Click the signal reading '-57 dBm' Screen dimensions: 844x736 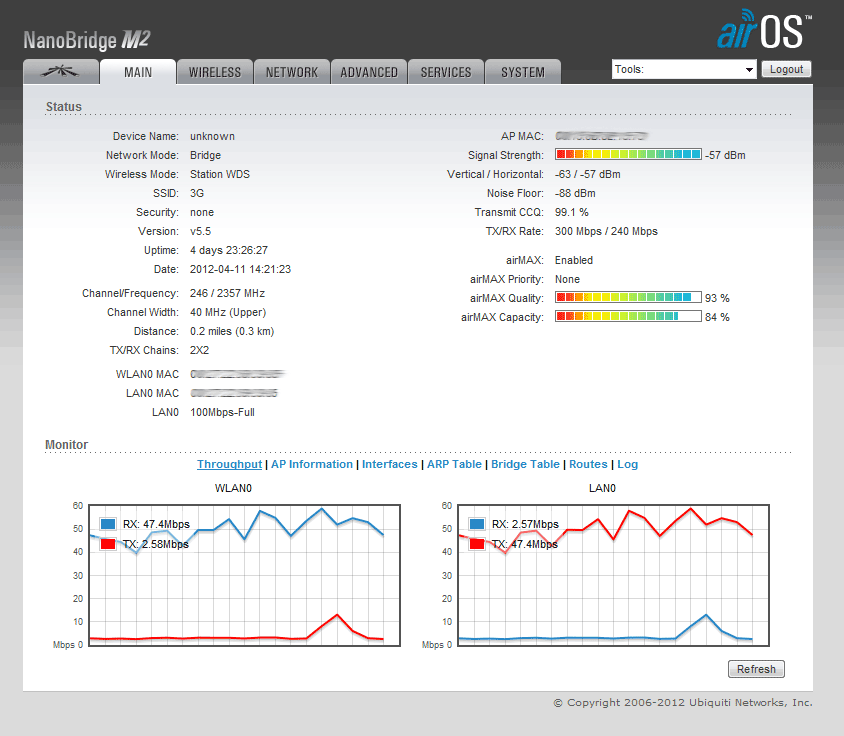725,155
